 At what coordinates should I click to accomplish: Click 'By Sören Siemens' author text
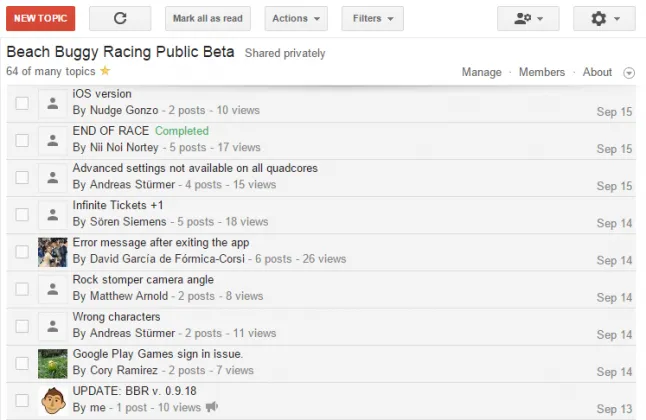pyautogui.click(x=119, y=222)
